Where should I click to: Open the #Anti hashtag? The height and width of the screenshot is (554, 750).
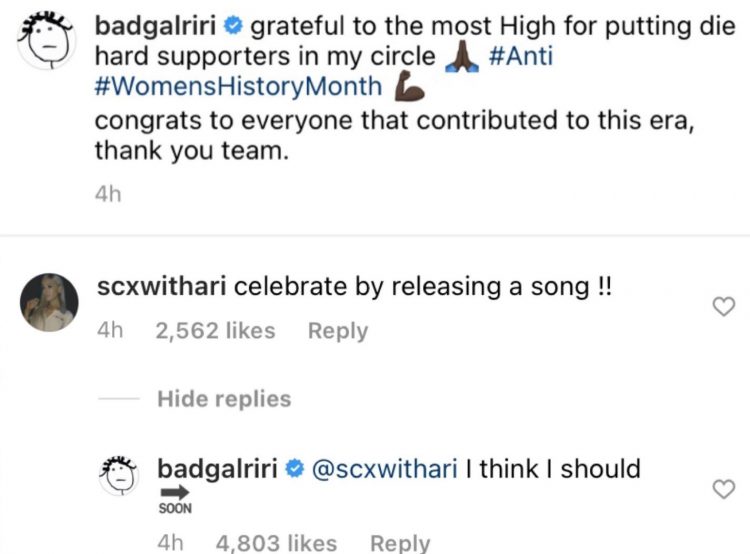coord(523,56)
